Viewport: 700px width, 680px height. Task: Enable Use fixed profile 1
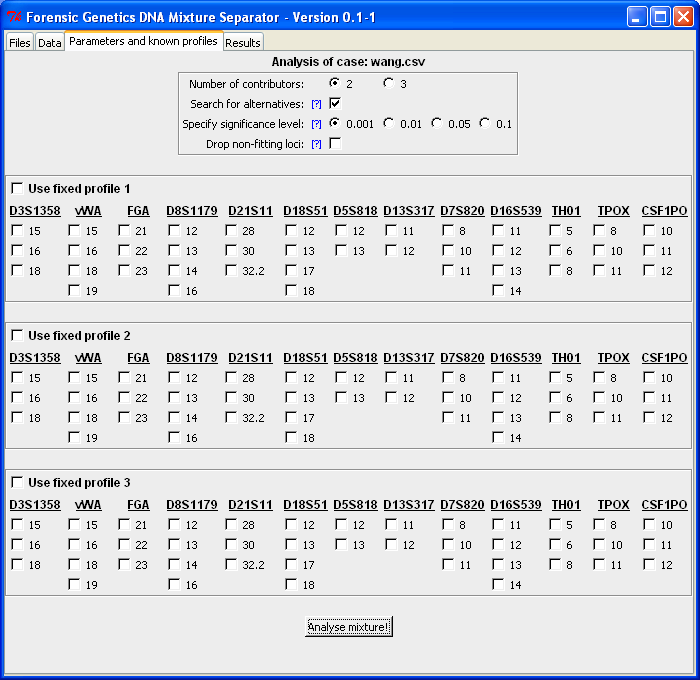pos(17,188)
